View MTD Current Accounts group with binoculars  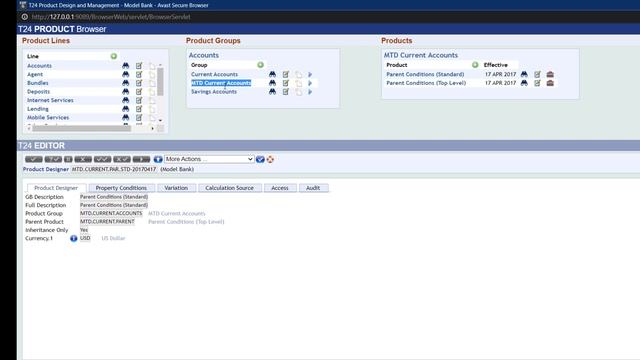pos(272,83)
